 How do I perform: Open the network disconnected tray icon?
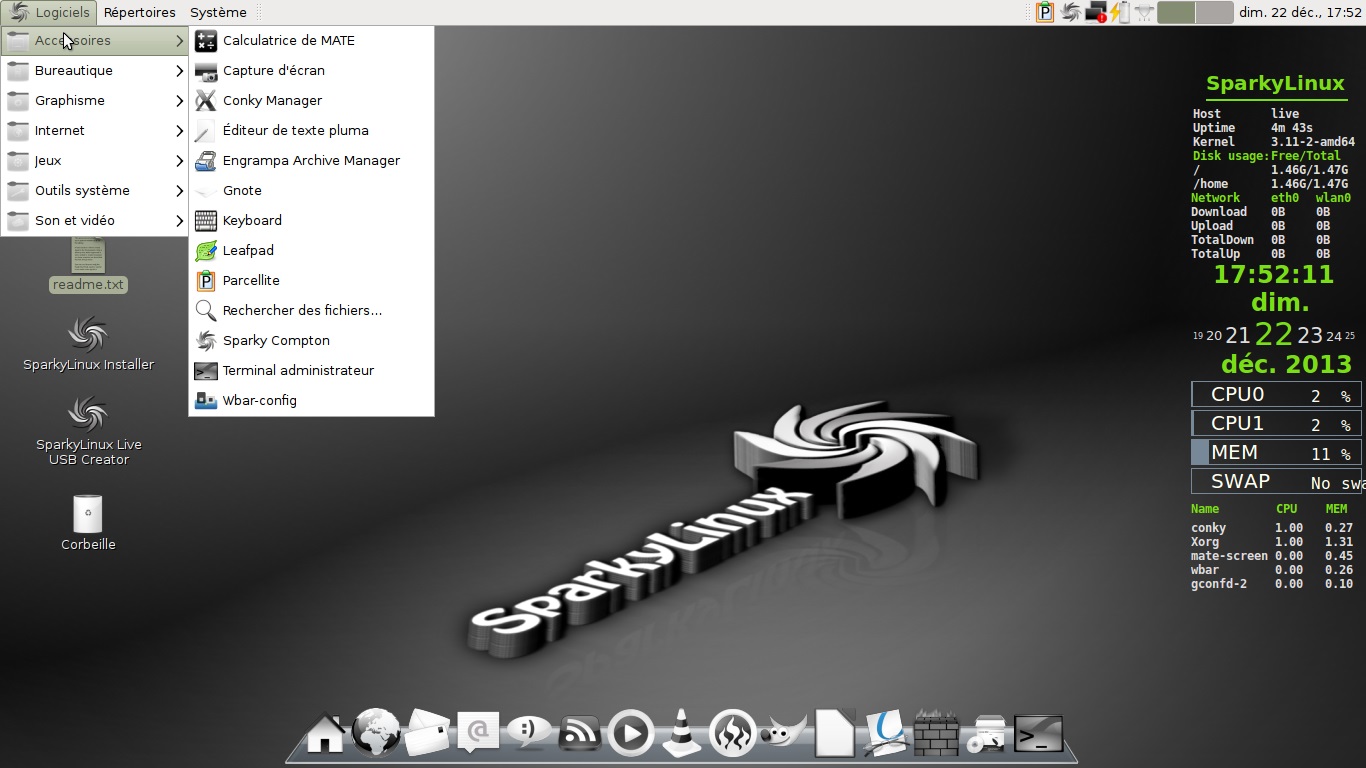pyautogui.click(x=1096, y=12)
